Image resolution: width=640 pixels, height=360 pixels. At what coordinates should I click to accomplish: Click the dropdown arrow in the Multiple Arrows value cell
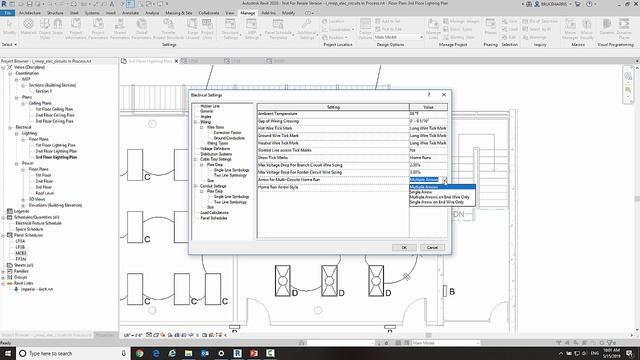444,180
